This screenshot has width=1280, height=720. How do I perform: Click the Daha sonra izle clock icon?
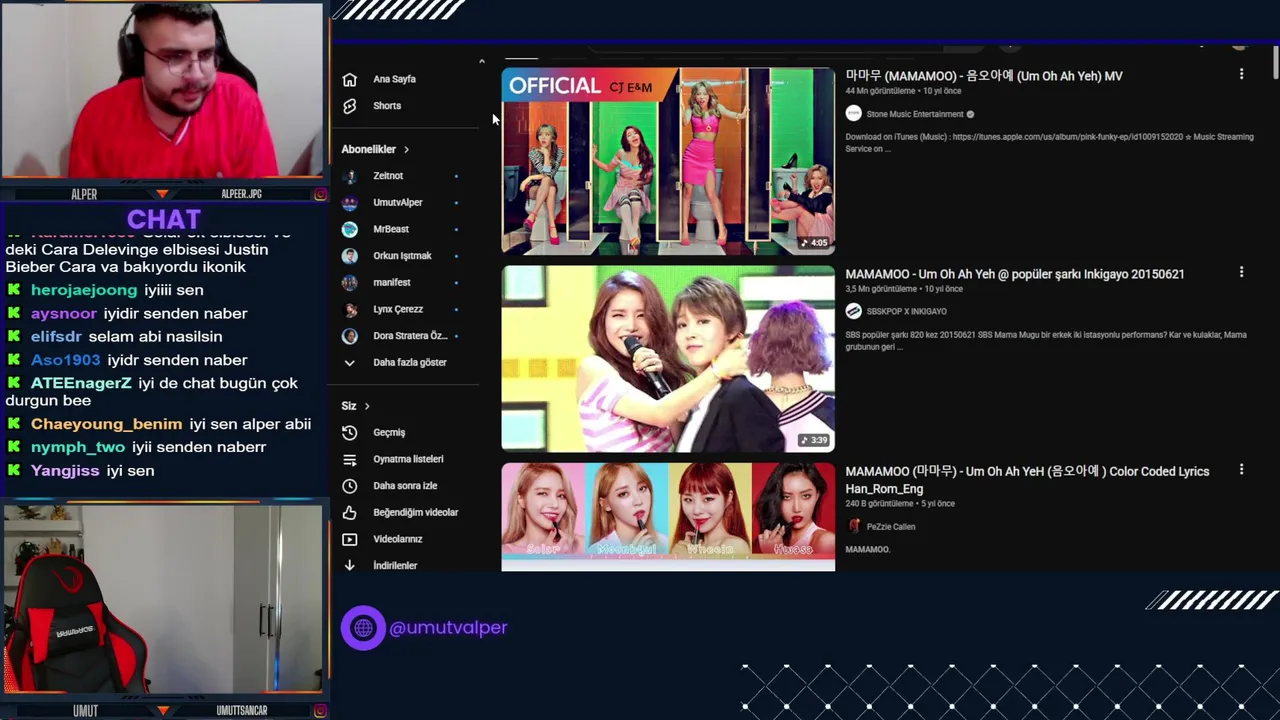349,486
